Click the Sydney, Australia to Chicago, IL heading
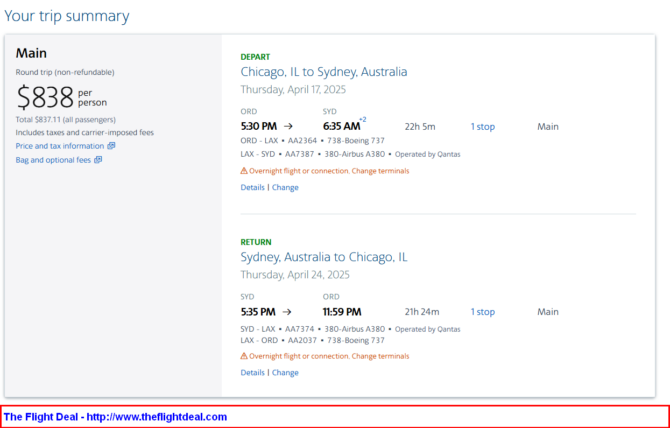The height and width of the screenshot is (428, 670). pyautogui.click(x=324, y=257)
